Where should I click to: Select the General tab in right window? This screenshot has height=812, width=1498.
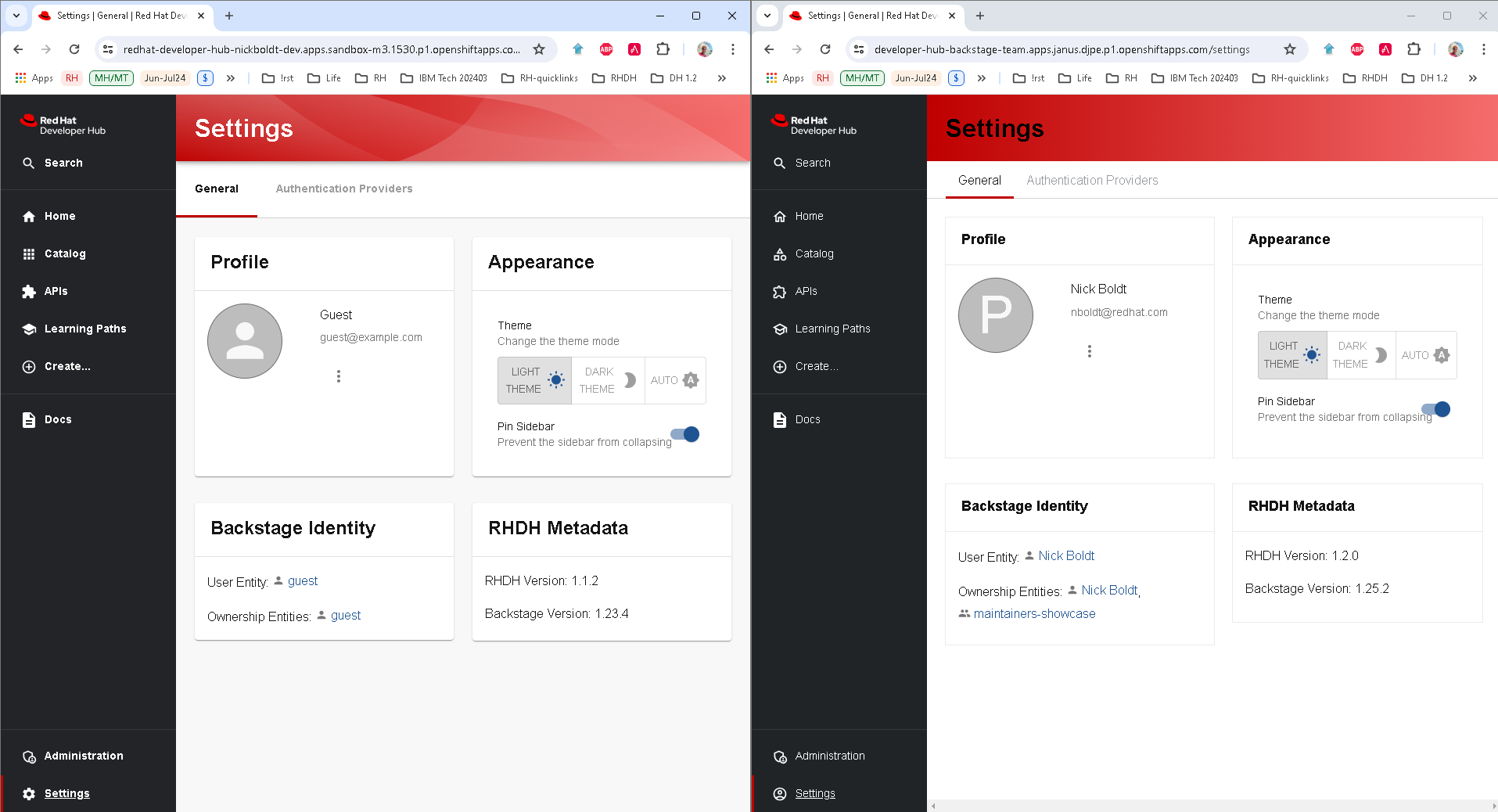(979, 180)
